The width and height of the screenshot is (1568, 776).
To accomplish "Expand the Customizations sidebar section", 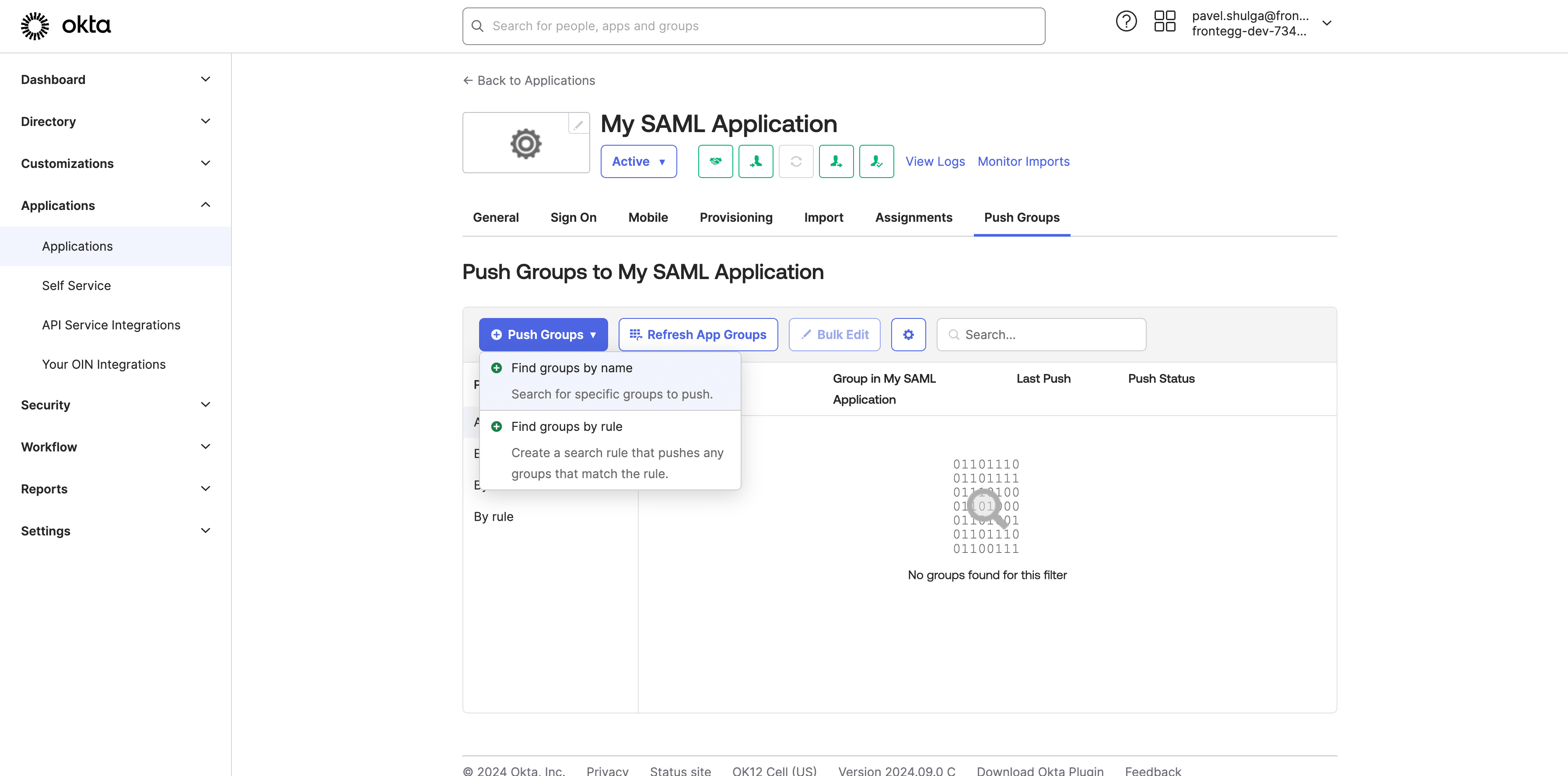I will pos(115,164).
